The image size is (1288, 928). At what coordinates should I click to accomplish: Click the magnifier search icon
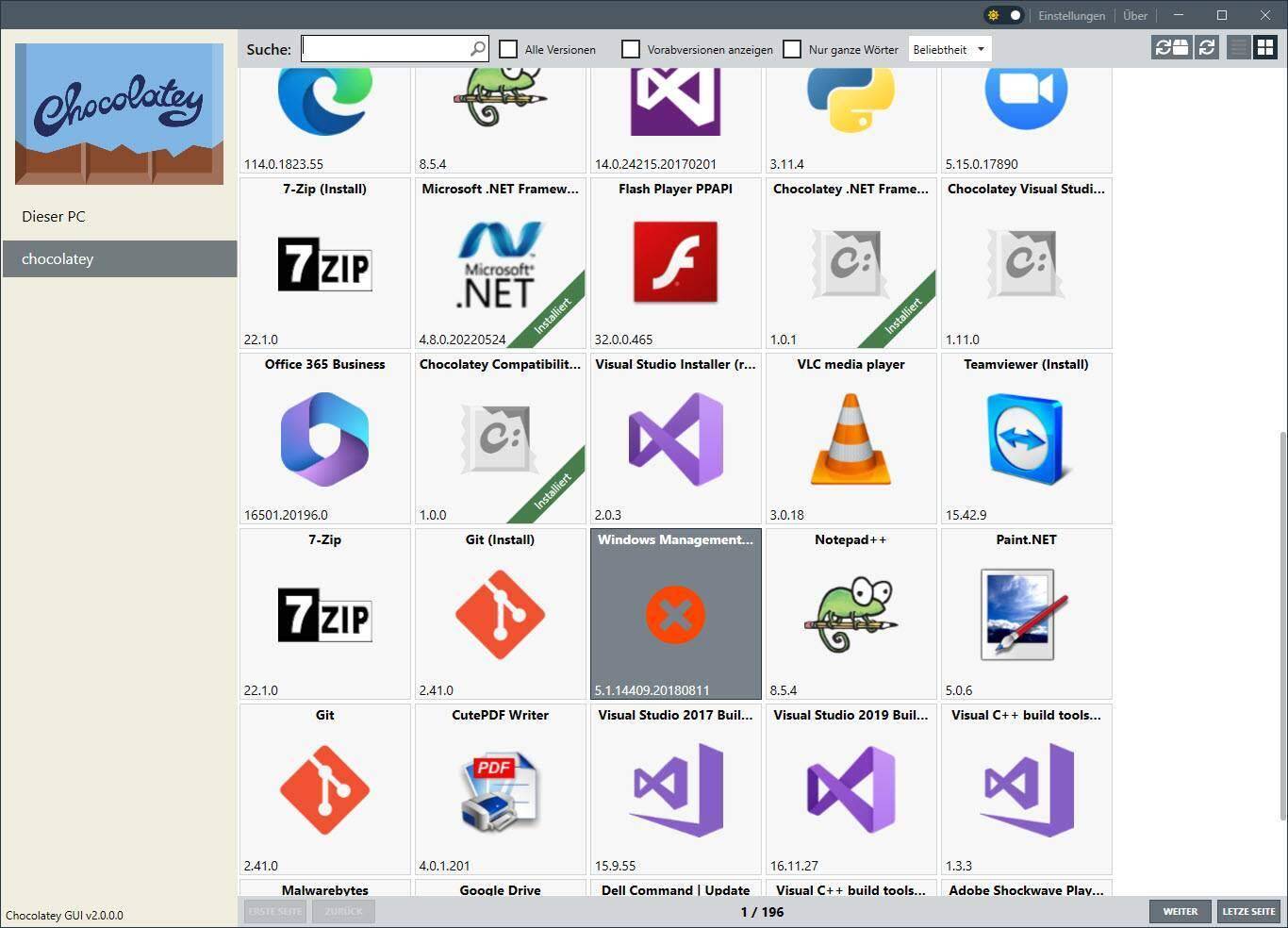pyautogui.click(x=478, y=49)
